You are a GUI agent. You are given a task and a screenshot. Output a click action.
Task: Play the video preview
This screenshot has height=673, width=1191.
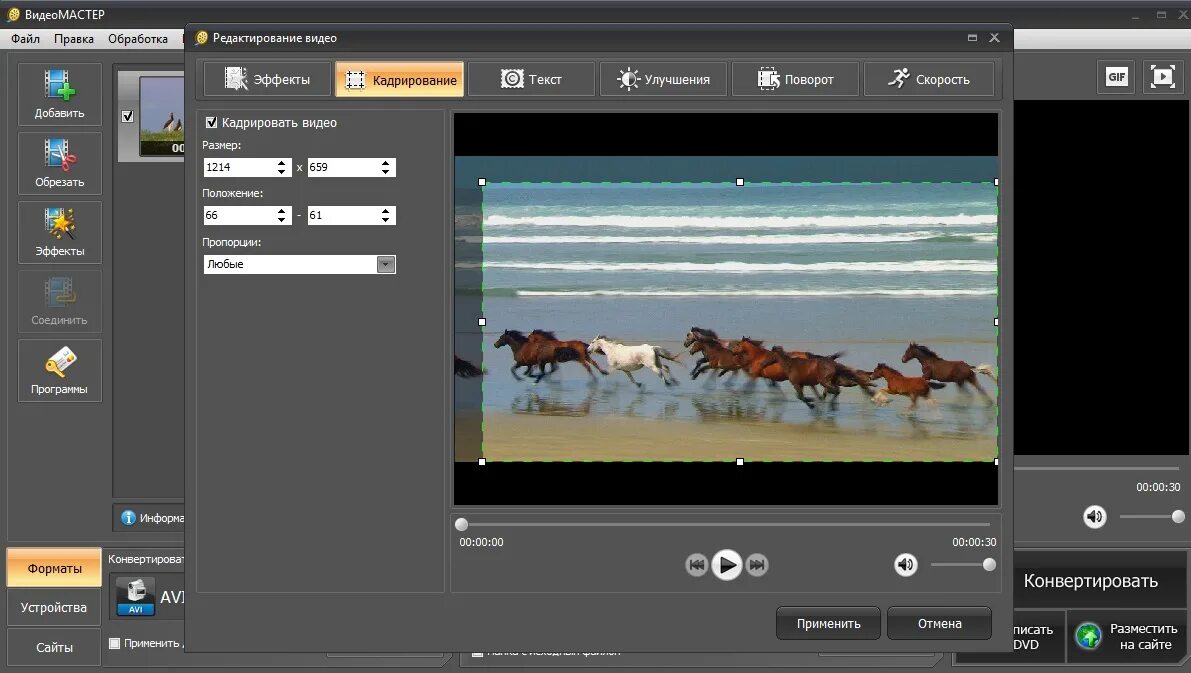727,564
